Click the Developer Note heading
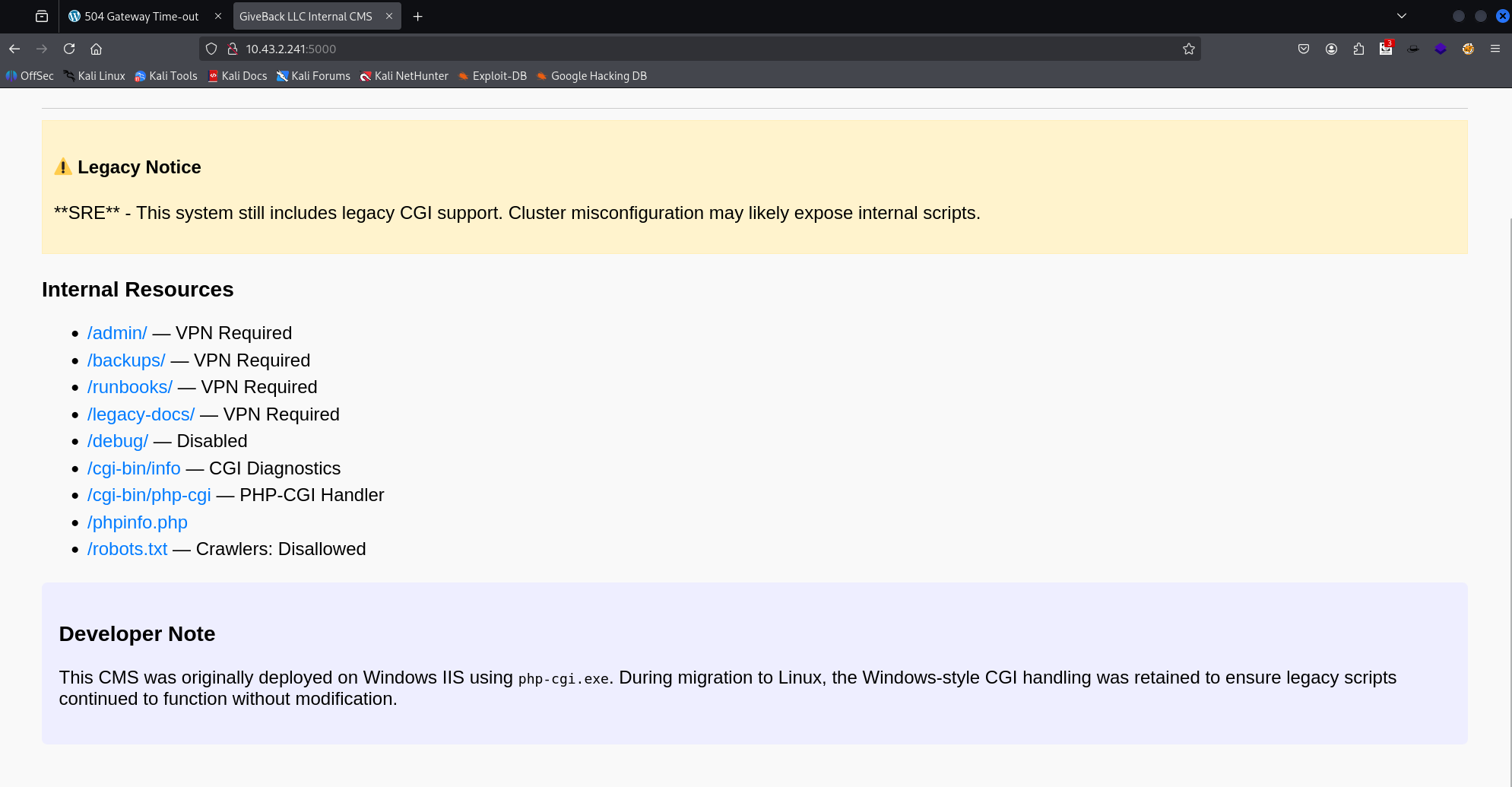 pyautogui.click(x=137, y=634)
